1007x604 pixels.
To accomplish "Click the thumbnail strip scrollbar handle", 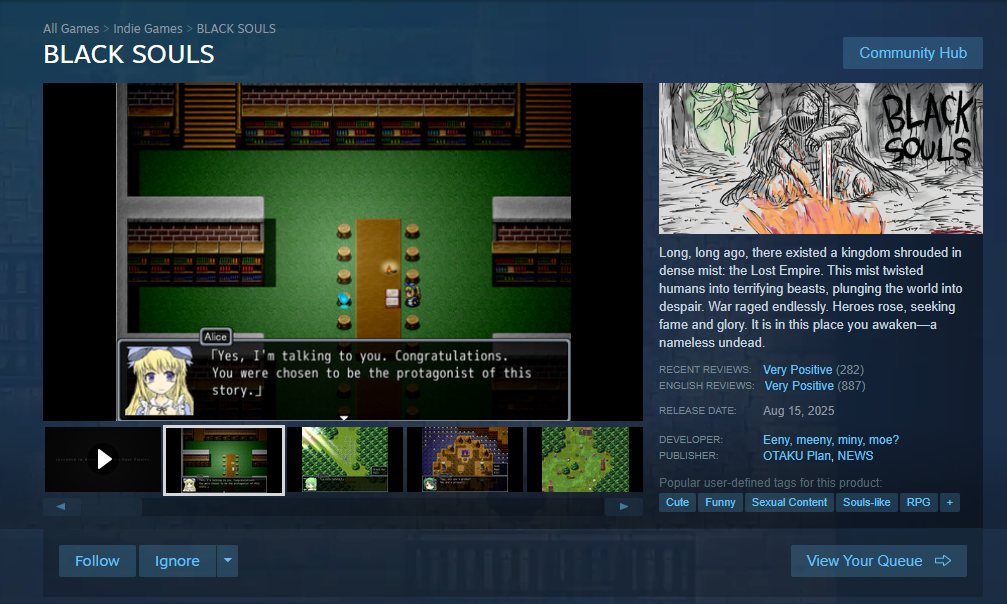I will click(112, 506).
